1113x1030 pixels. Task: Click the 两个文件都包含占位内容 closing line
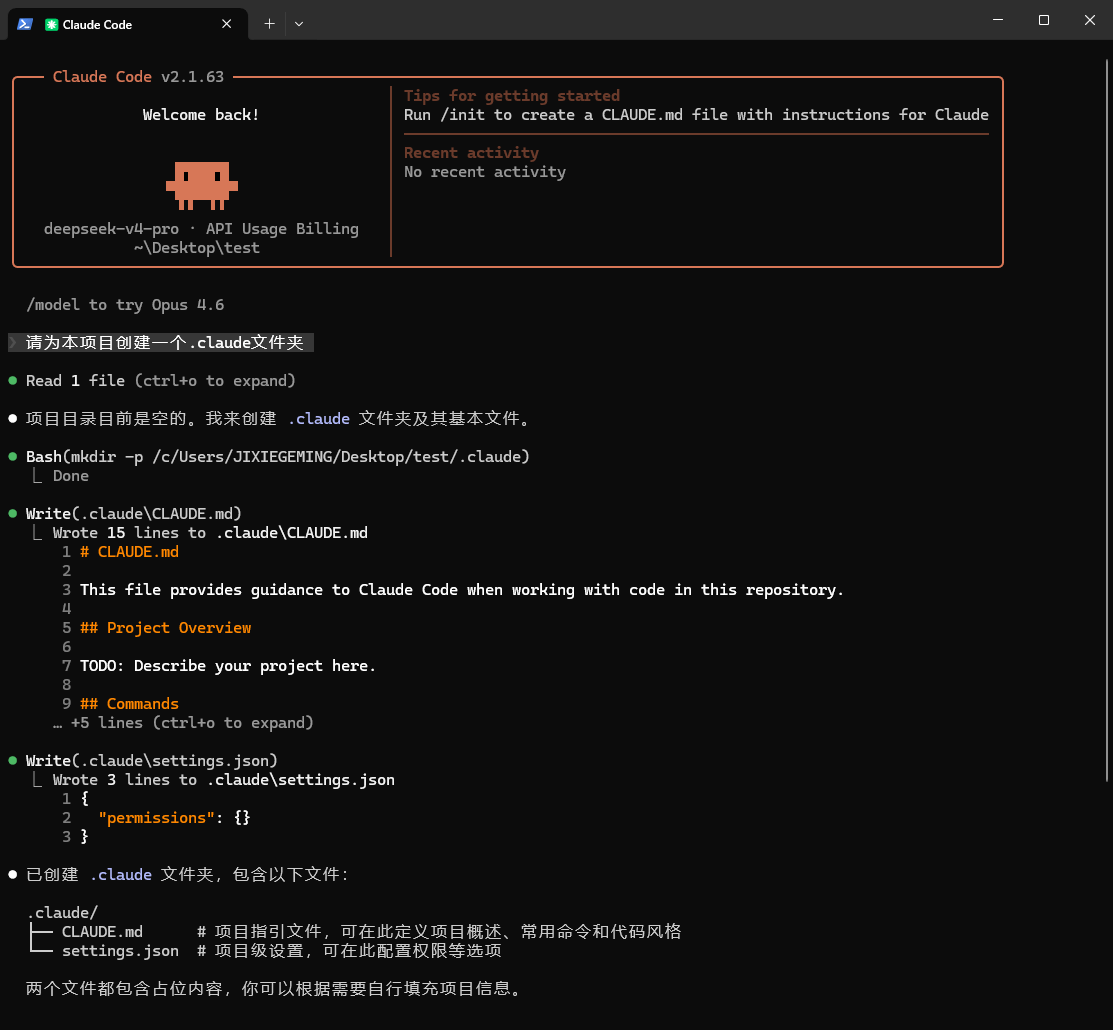pyautogui.click(x=274, y=989)
